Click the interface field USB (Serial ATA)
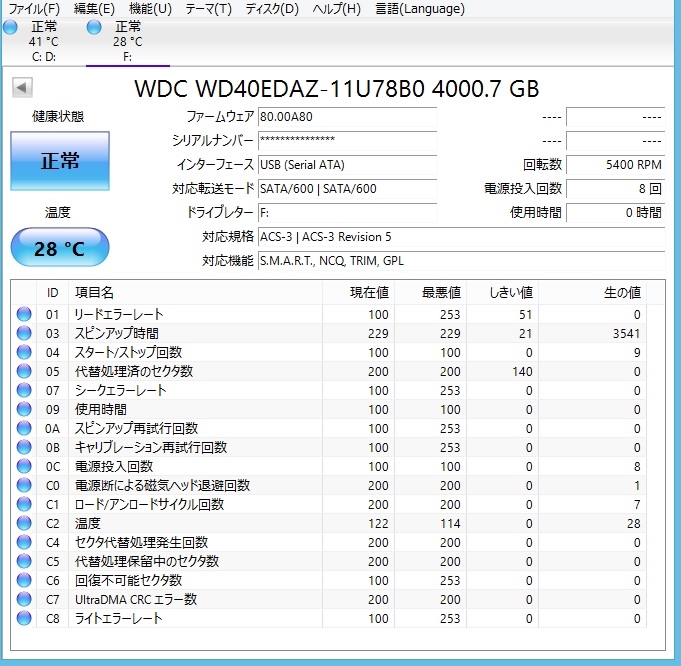681x666 pixels. coord(347,165)
